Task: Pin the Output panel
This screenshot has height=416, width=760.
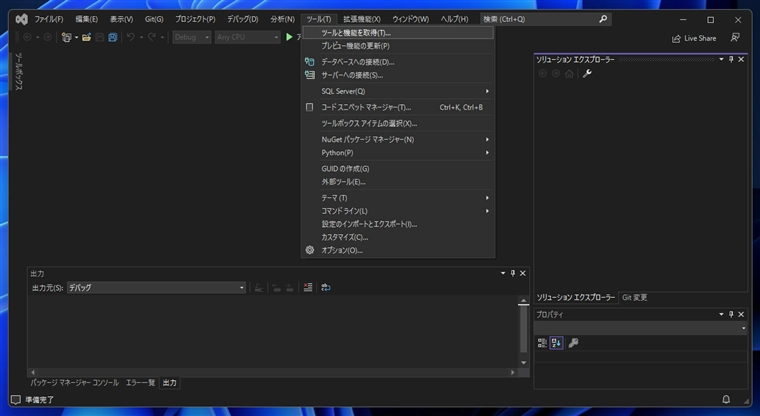Action: click(x=512, y=273)
